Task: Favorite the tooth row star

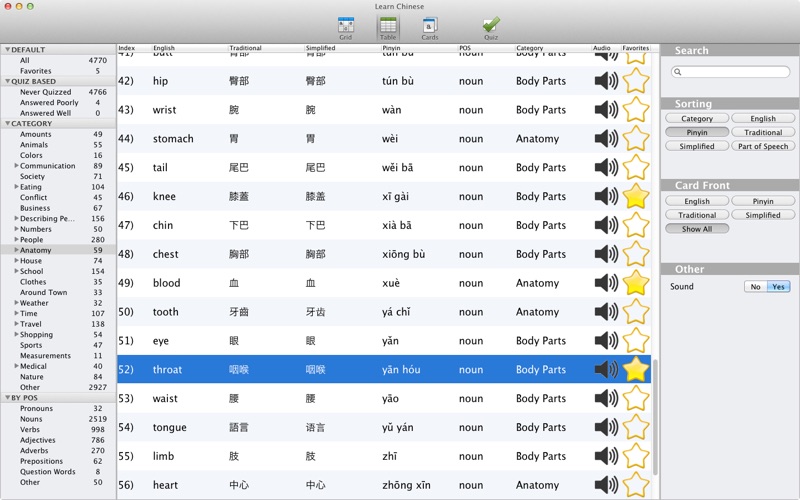Action: pyautogui.click(x=636, y=312)
